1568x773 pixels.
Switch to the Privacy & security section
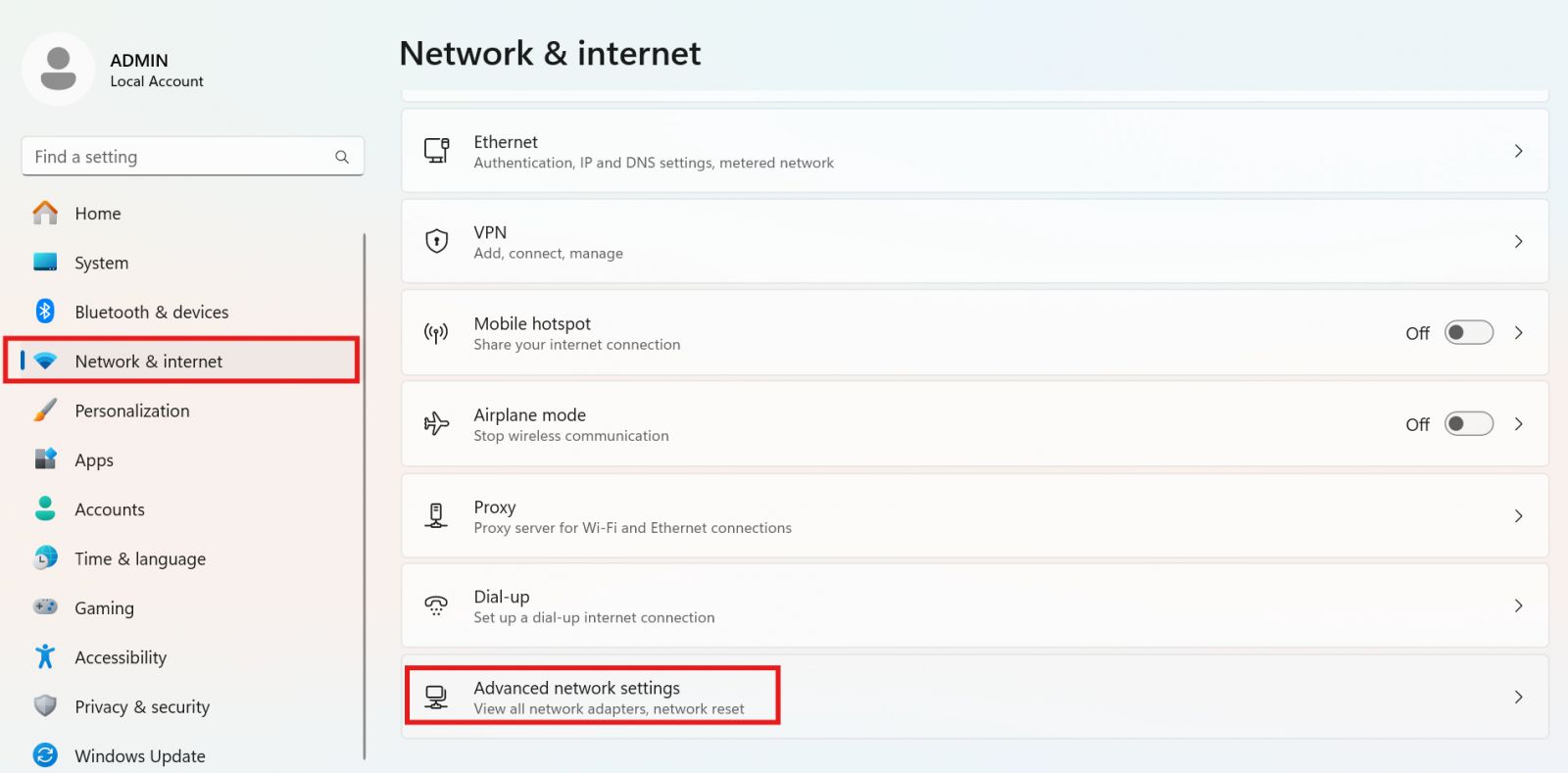pos(142,706)
